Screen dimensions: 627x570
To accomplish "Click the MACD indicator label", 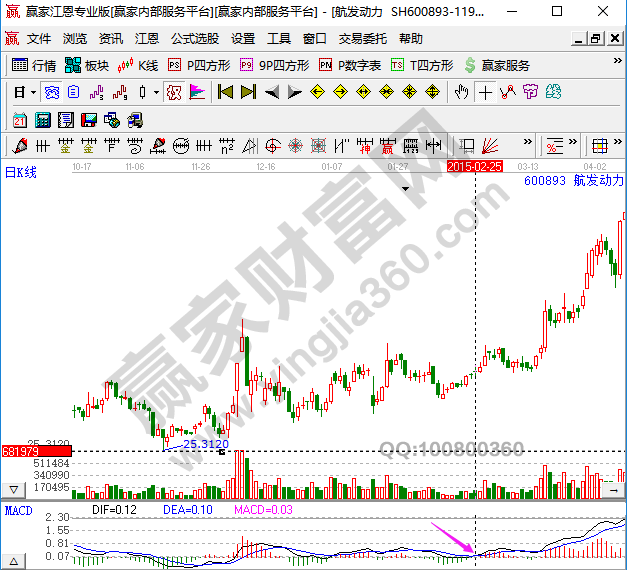I will point(18,511).
